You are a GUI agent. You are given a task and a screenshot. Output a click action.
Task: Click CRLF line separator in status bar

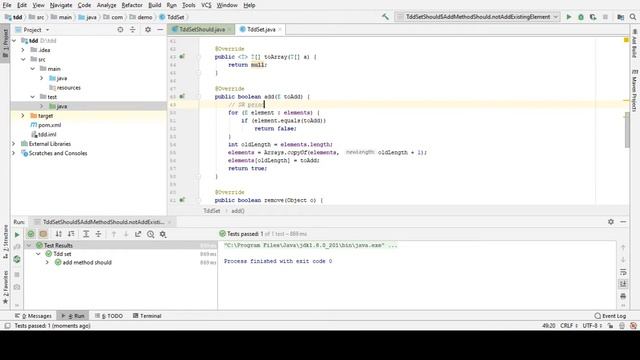[x=569, y=326]
